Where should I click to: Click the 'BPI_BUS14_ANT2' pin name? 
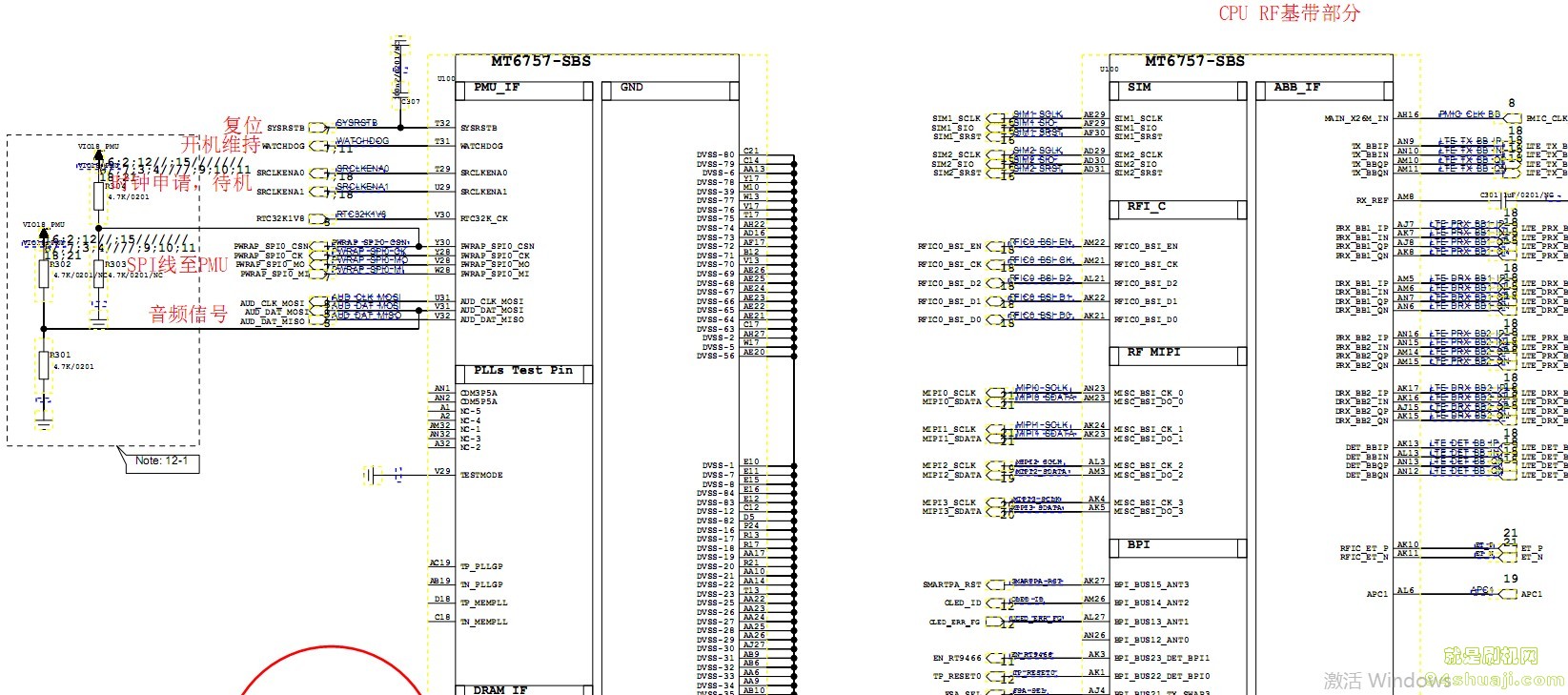[x=1151, y=603]
